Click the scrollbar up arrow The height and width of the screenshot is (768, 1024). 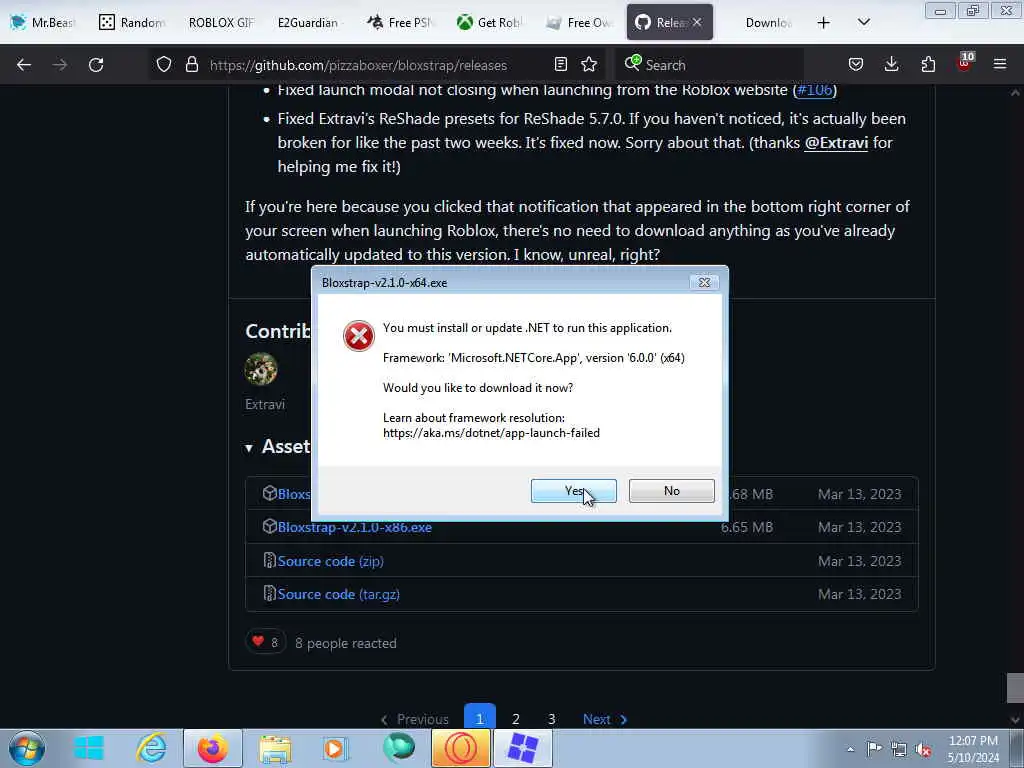[x=1015, y=93]
